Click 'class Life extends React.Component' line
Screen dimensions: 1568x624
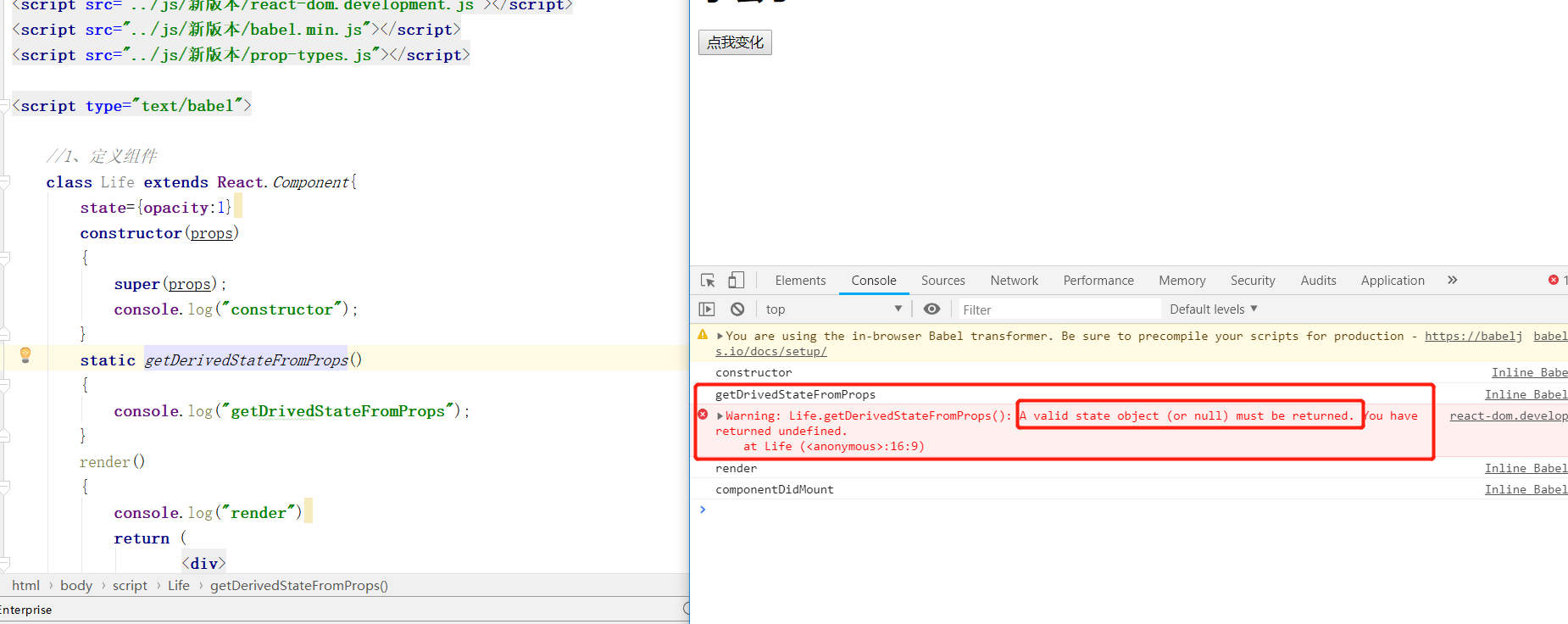pos(202,181)
